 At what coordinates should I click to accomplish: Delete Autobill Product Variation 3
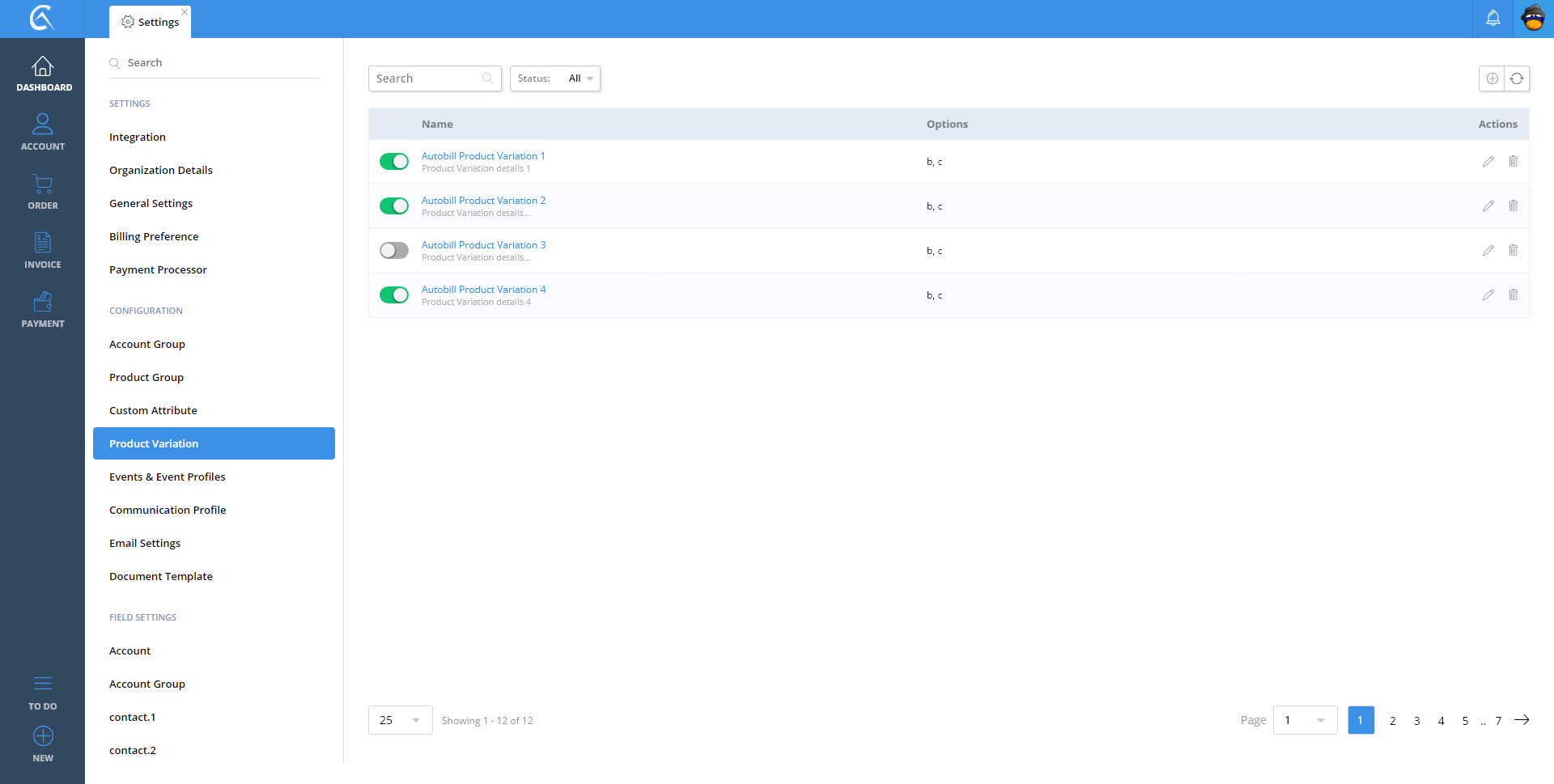pos(1513,251)
